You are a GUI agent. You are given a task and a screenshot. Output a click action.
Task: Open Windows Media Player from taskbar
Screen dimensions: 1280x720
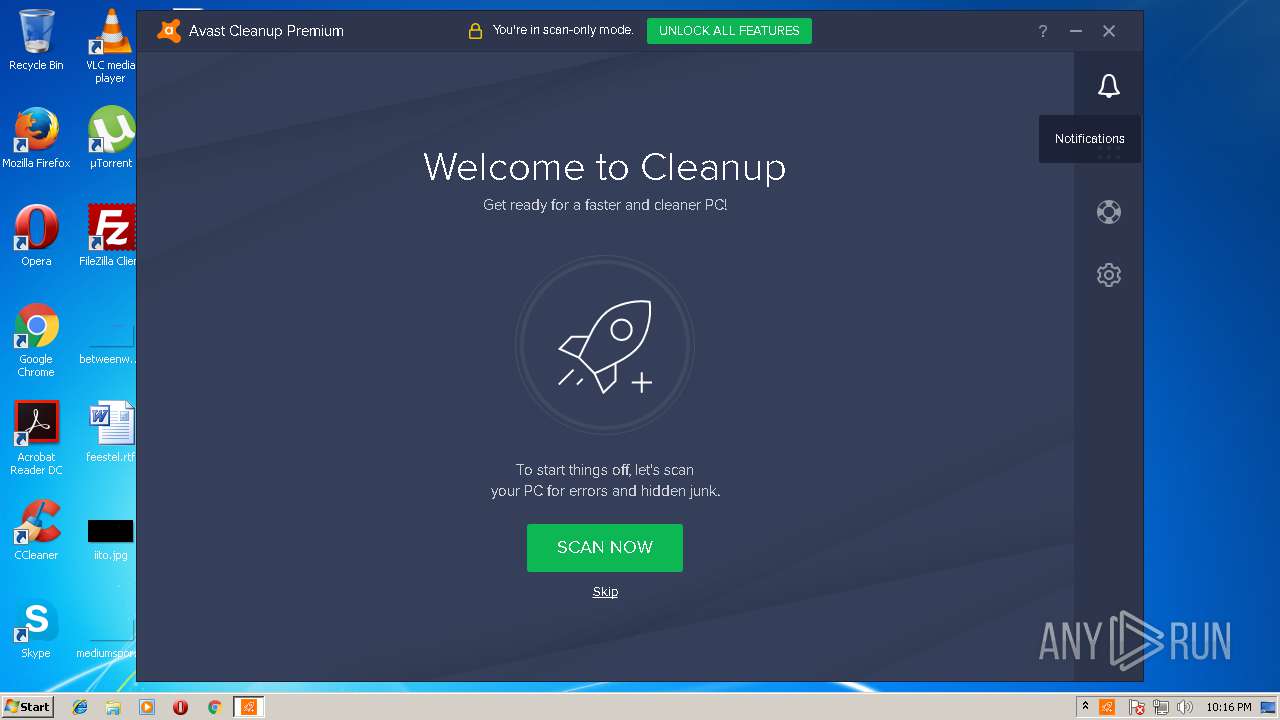pos(147,707)
